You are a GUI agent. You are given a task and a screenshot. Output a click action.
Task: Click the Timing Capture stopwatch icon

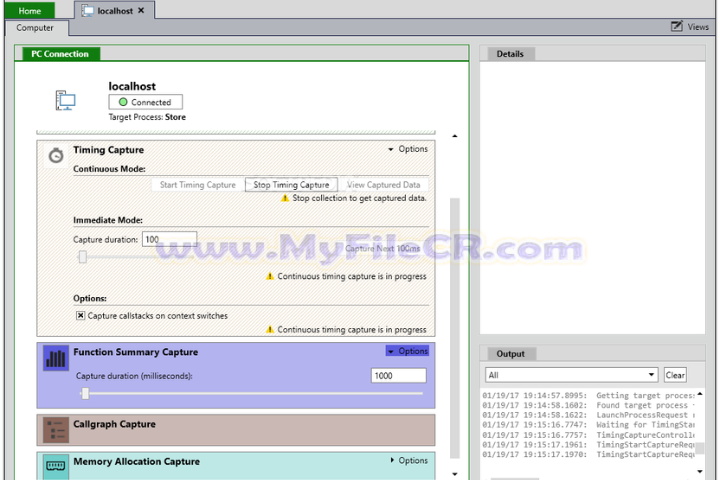point(56,156)
